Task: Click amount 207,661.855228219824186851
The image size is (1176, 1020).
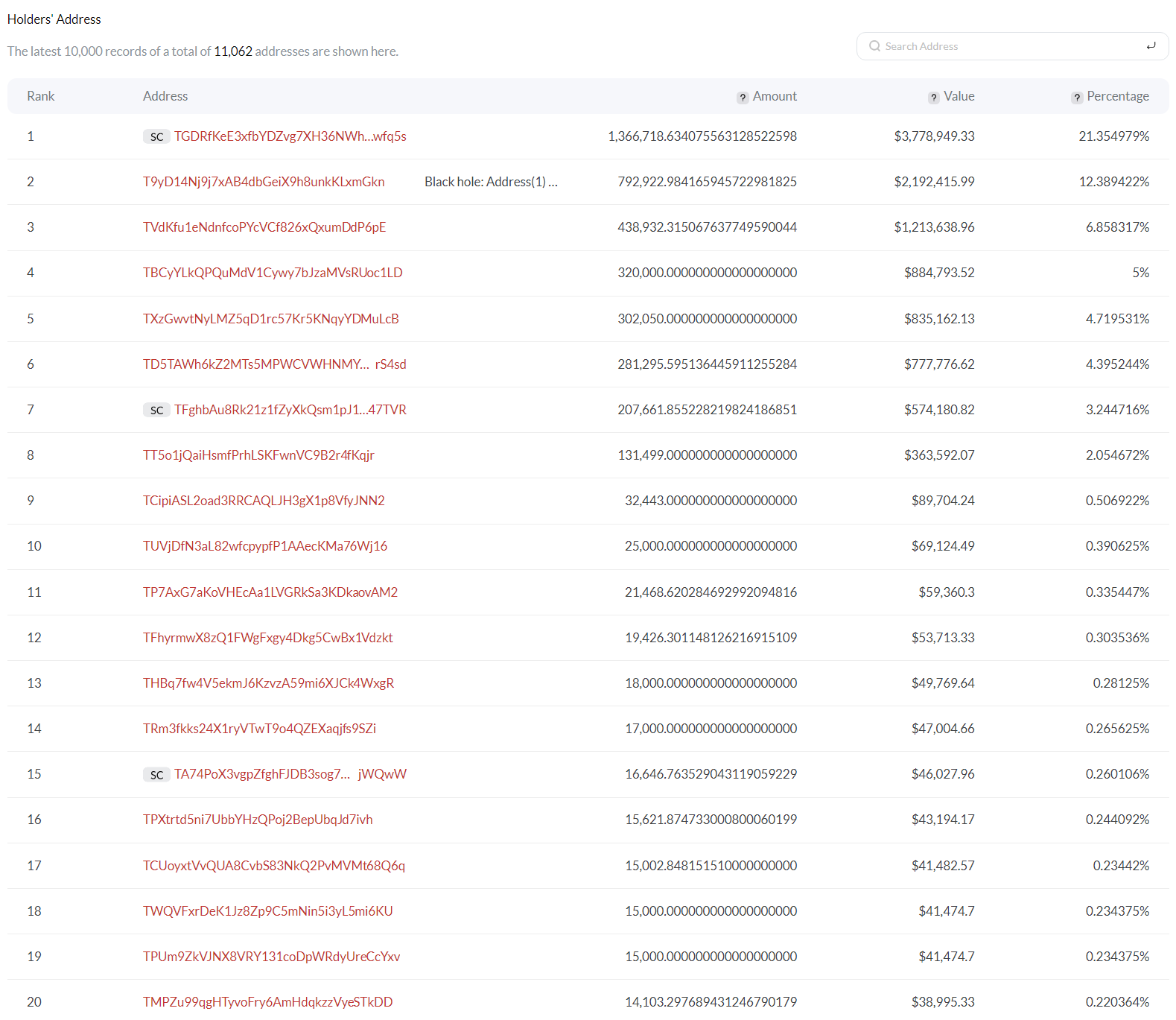Action: click(x=708, y=410)
